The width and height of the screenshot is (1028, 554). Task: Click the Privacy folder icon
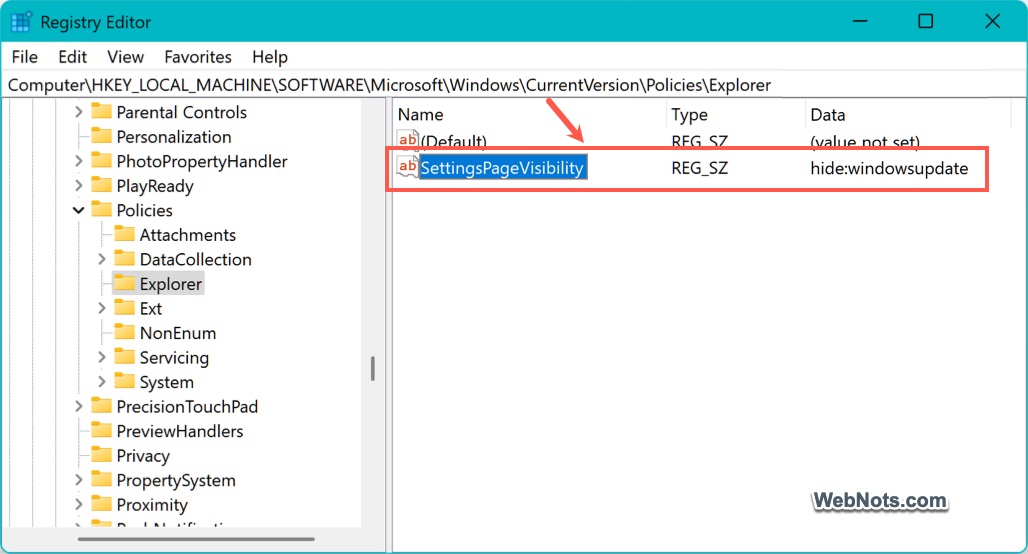[101, 454]
